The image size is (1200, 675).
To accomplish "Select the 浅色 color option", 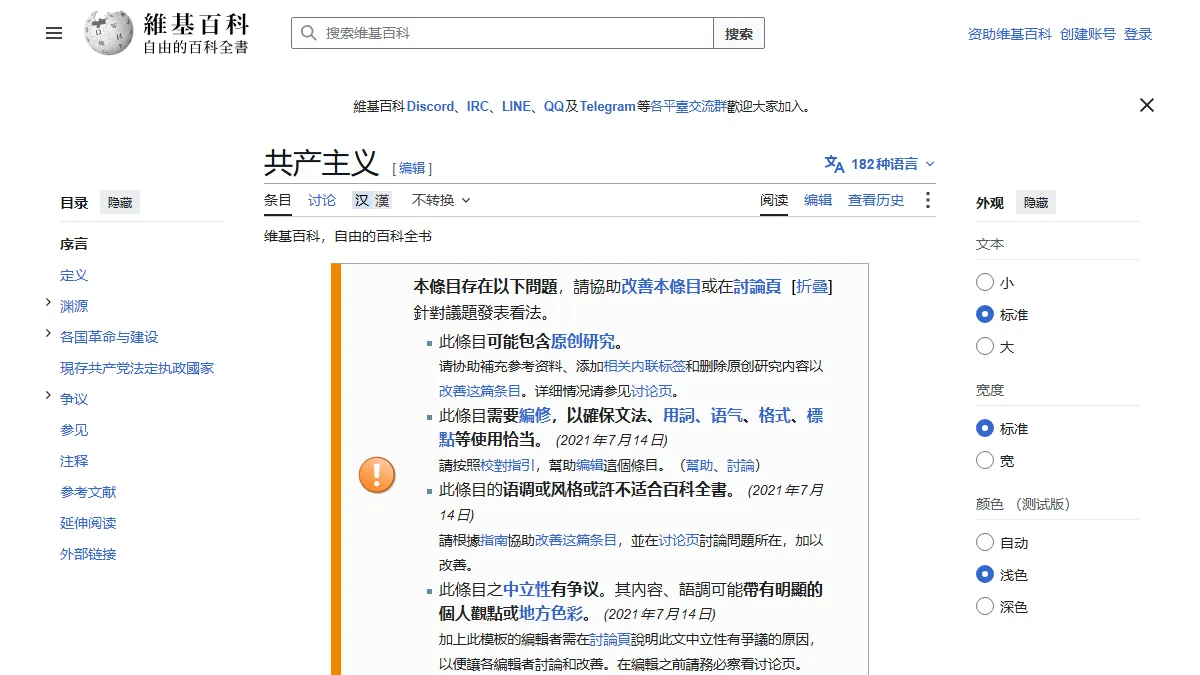I will (x=985, y=575).
